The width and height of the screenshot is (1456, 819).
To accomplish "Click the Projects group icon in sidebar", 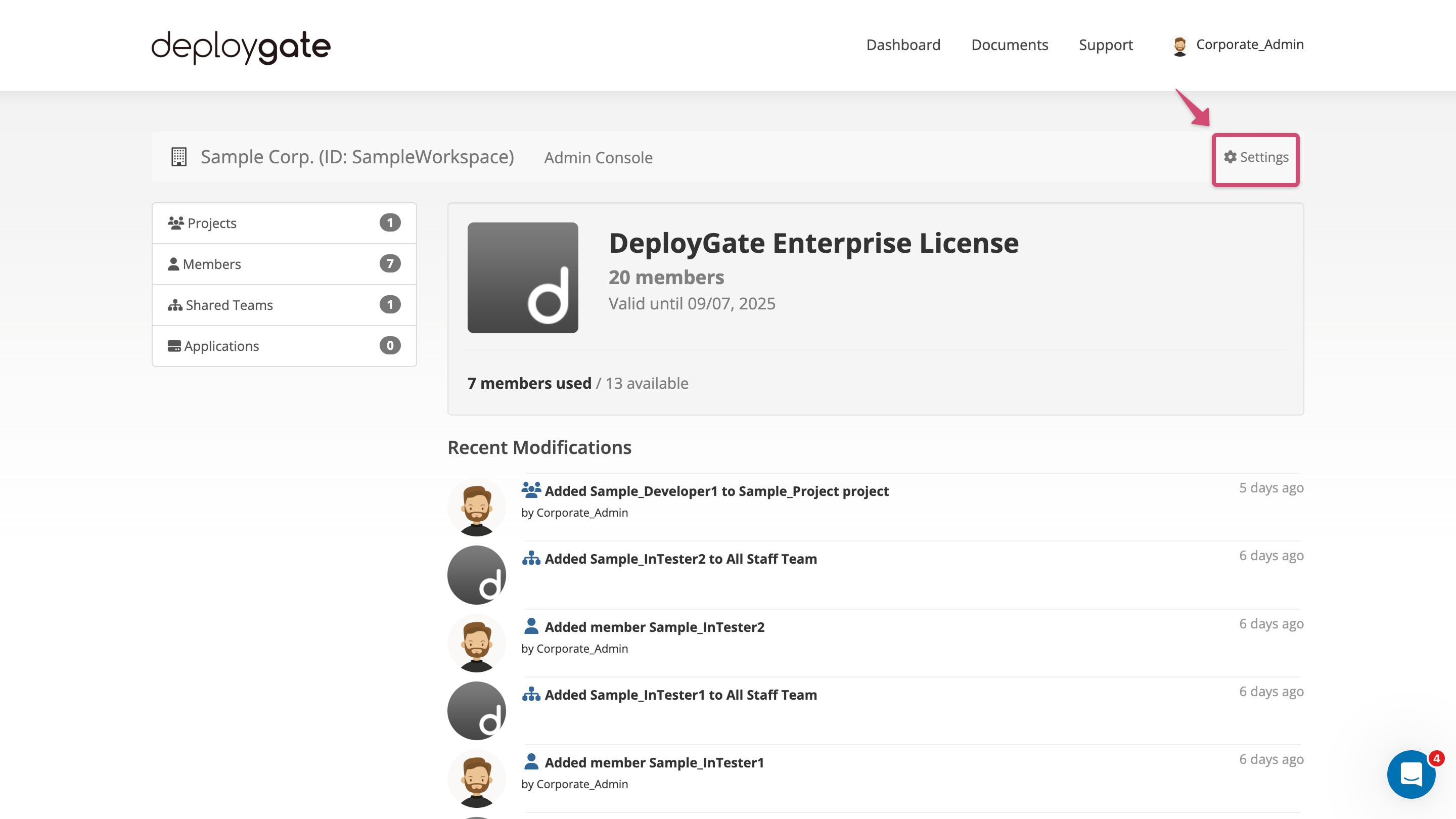I will click(x=176, y=222).
